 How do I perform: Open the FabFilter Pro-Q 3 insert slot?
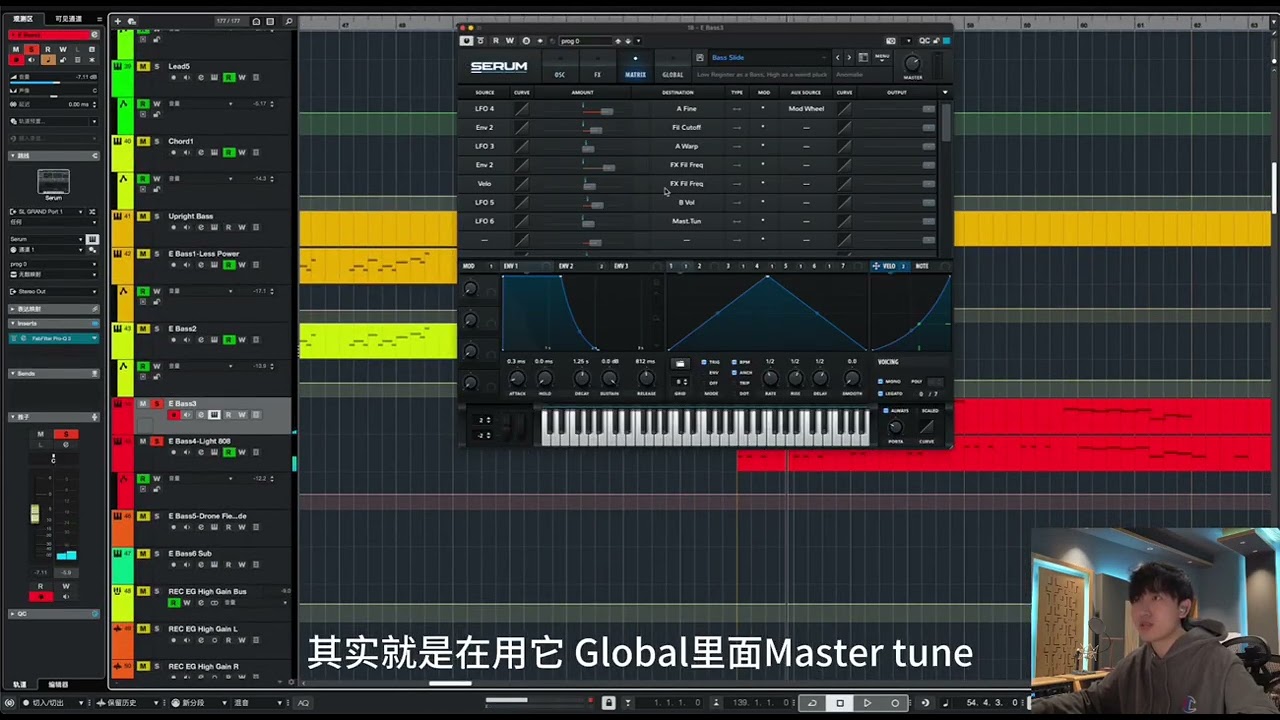tap(53, 339)
